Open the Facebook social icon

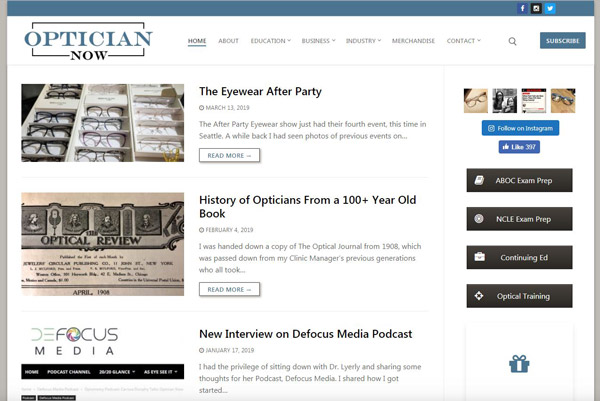point(522,8)
